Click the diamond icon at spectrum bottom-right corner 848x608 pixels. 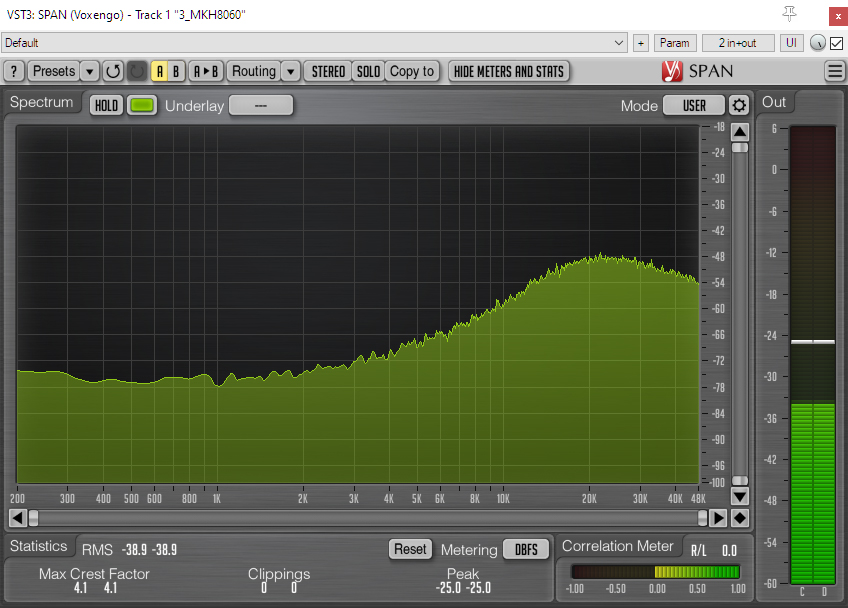(x=740, y=518)
